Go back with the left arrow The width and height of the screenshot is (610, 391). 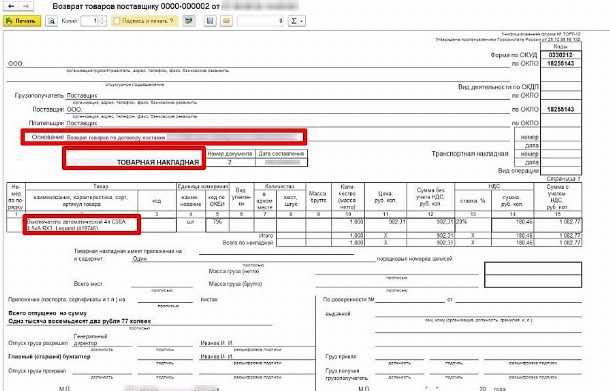coord(11,6)
